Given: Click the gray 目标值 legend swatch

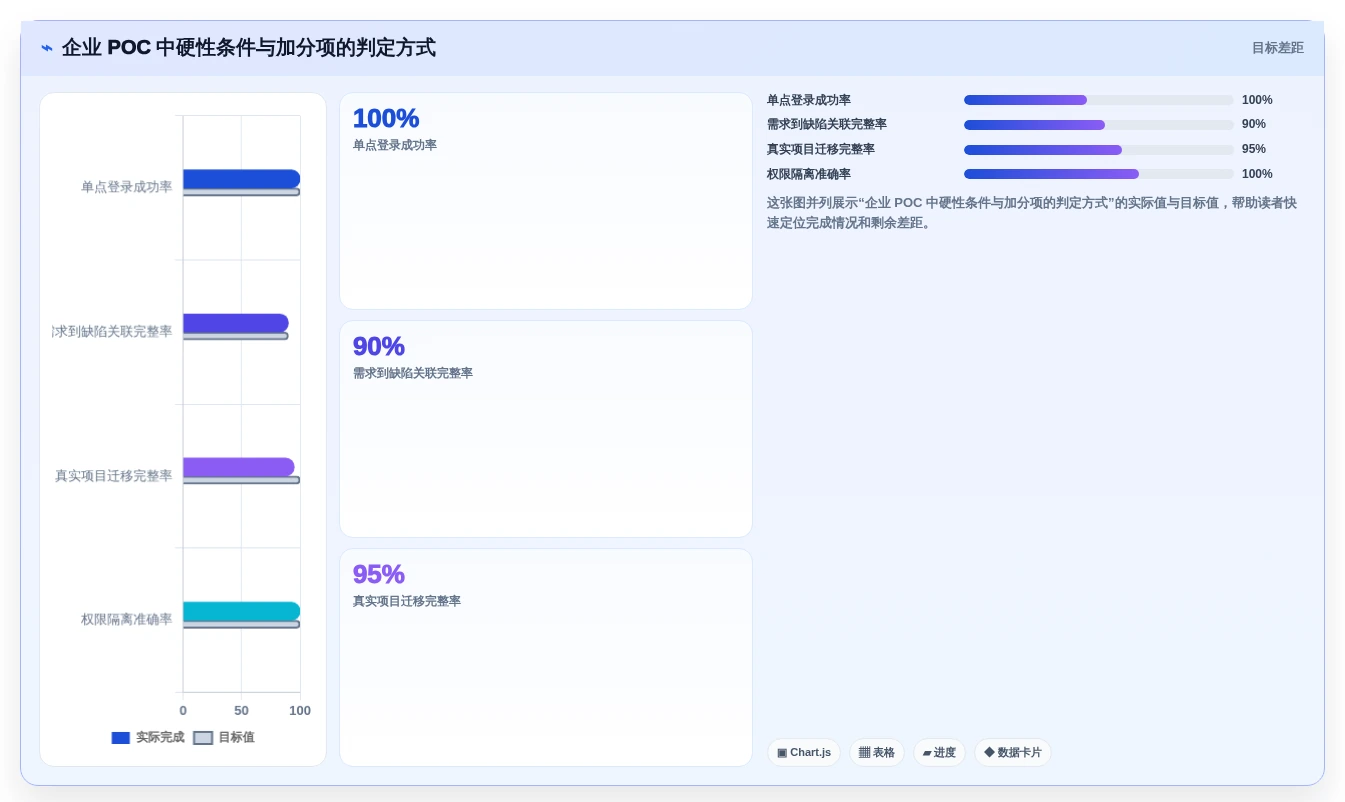Looking at the screenshot, I should coord(203,738).
